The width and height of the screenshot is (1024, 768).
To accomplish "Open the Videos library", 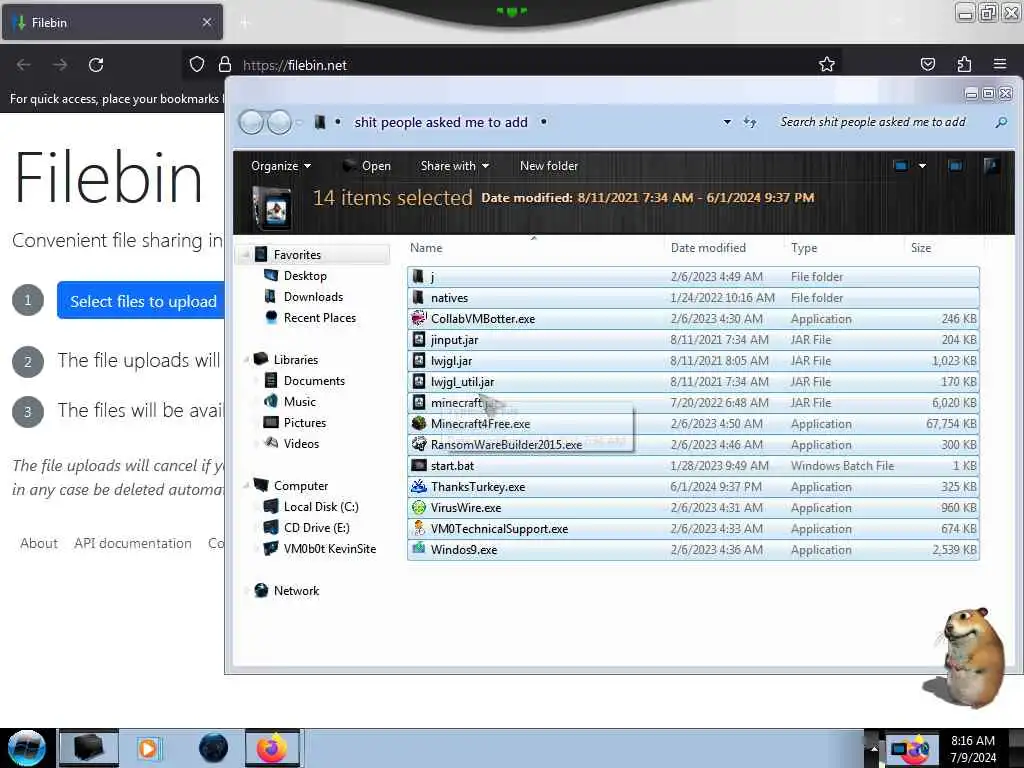I will point(301,443).
